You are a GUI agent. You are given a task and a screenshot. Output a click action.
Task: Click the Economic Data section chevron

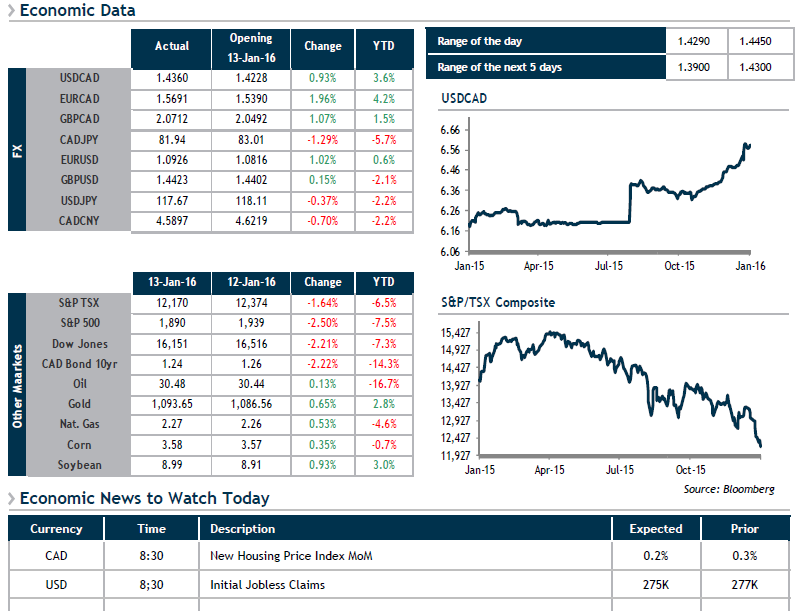click(x=12, y=10)
